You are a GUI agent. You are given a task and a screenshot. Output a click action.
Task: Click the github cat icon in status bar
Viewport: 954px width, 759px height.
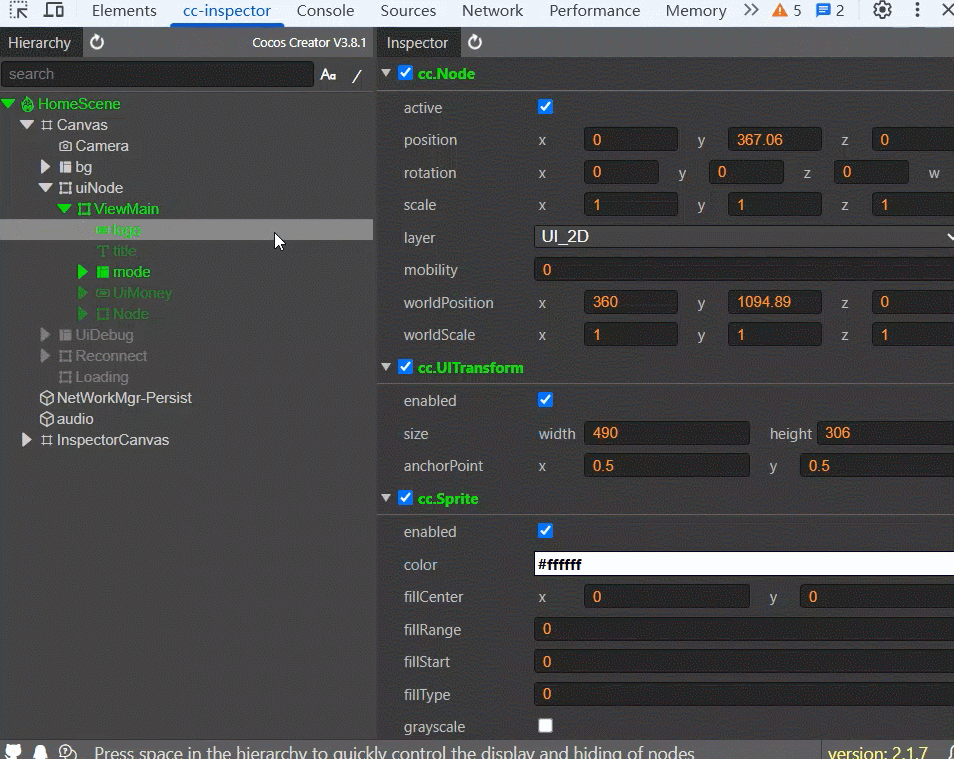13,752
